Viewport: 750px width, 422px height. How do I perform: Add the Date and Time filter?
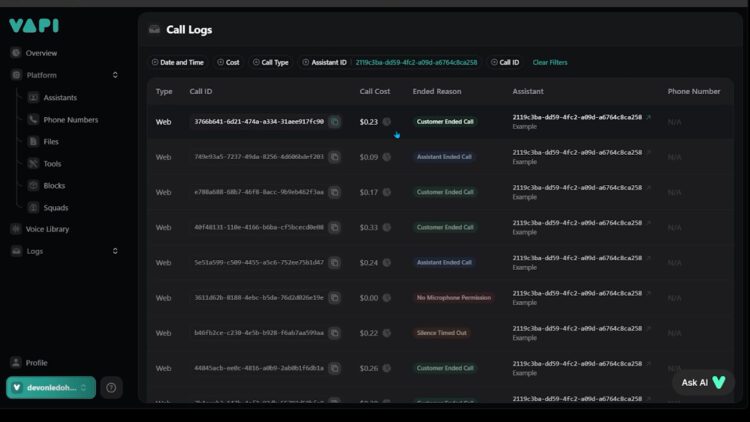point(178,62)
